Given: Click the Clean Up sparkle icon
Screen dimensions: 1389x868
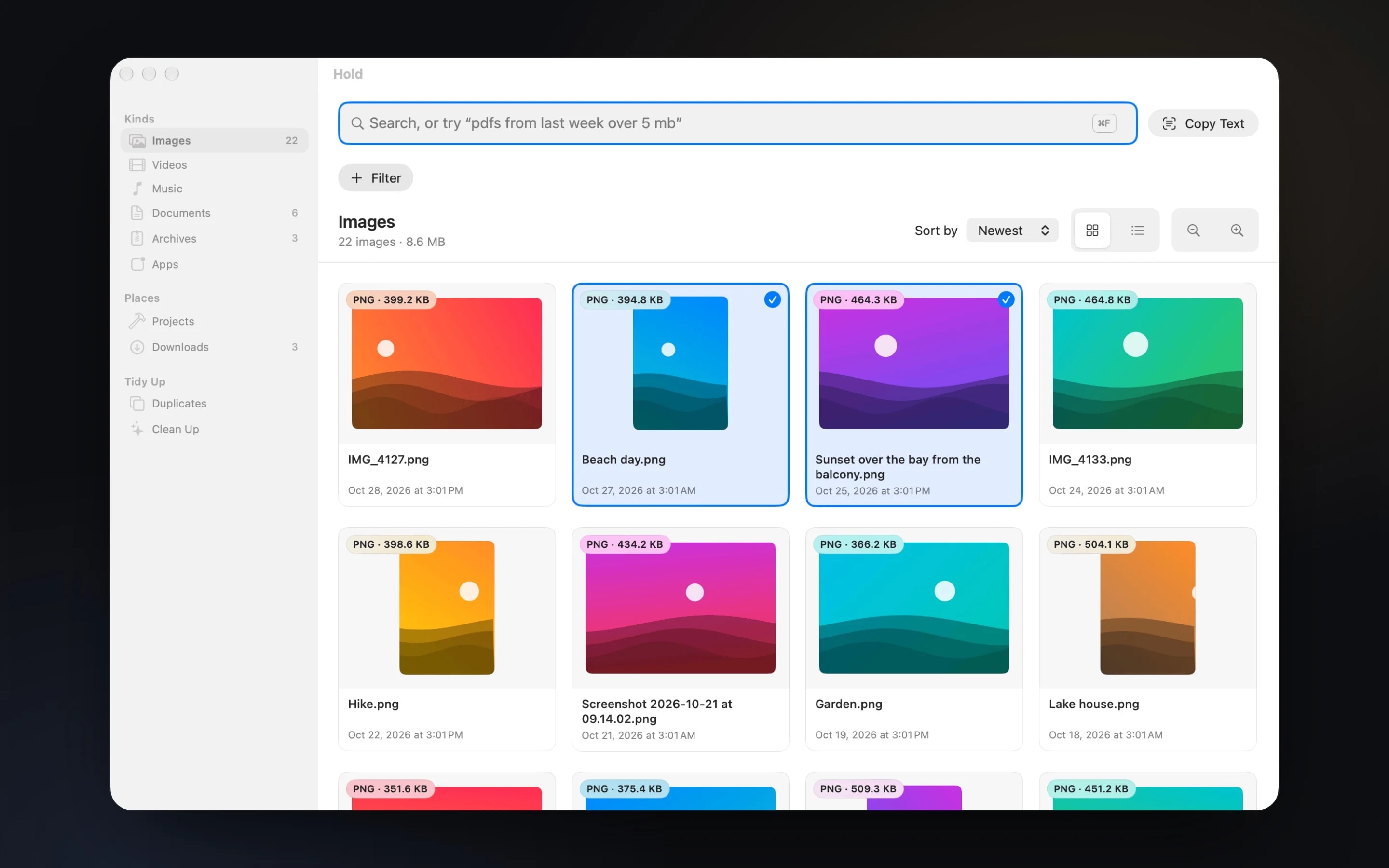Looking at the screenshot, I should pyautogui.click(x=137, y=429).
